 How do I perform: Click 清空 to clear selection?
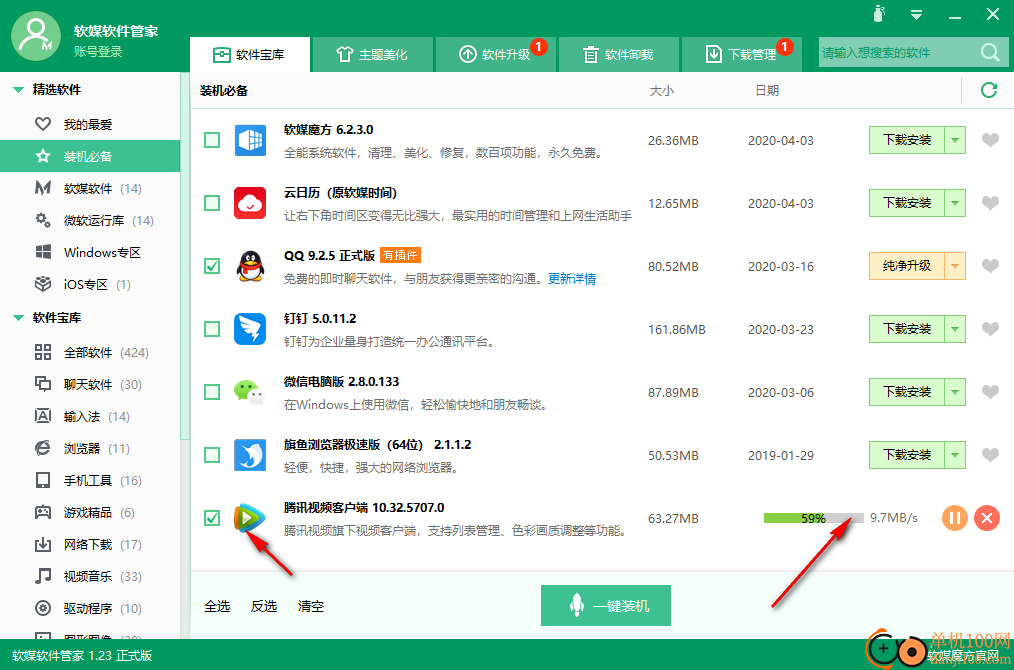310,606
